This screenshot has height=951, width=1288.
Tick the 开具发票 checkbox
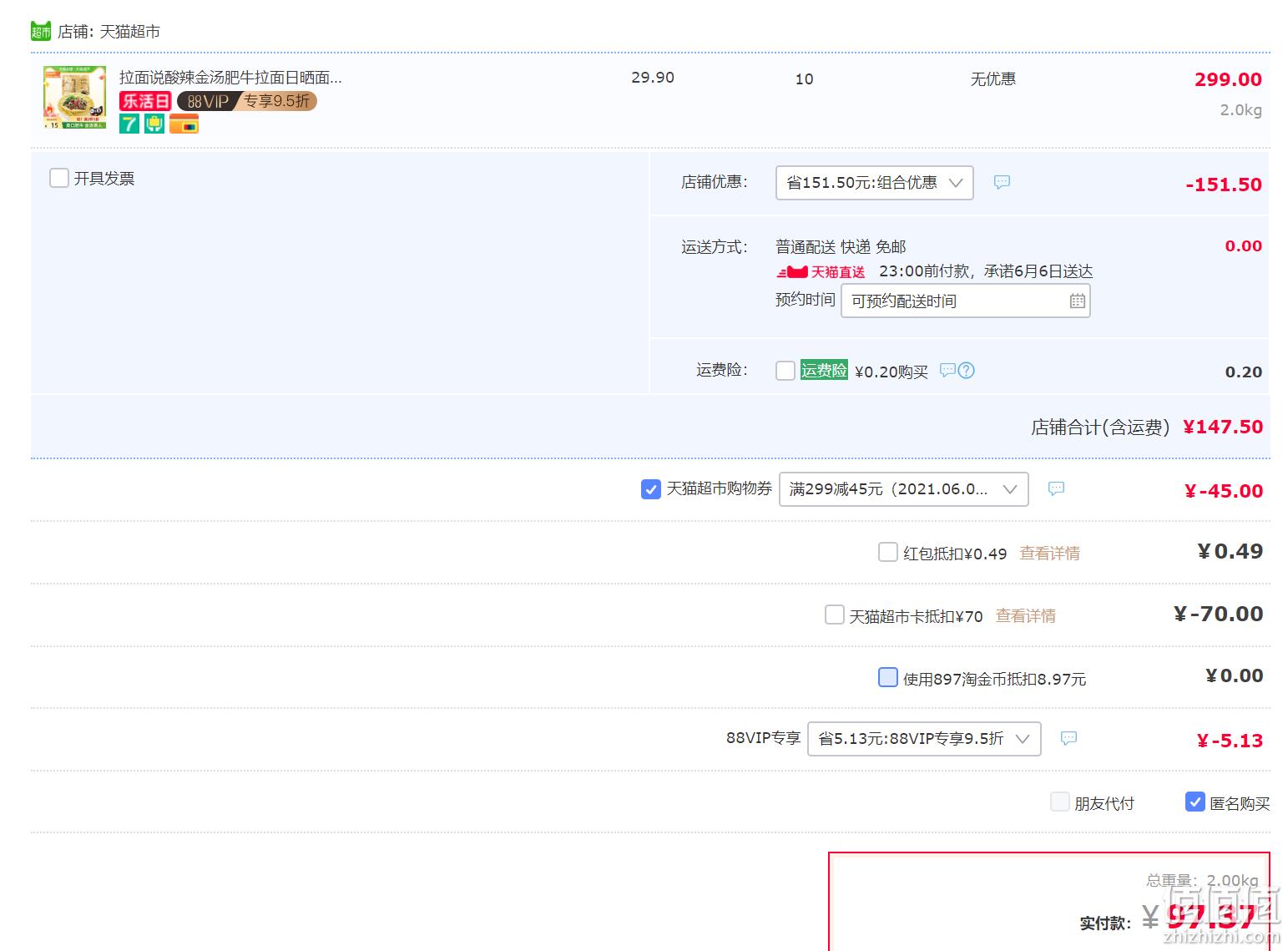(x=59, y=178)
